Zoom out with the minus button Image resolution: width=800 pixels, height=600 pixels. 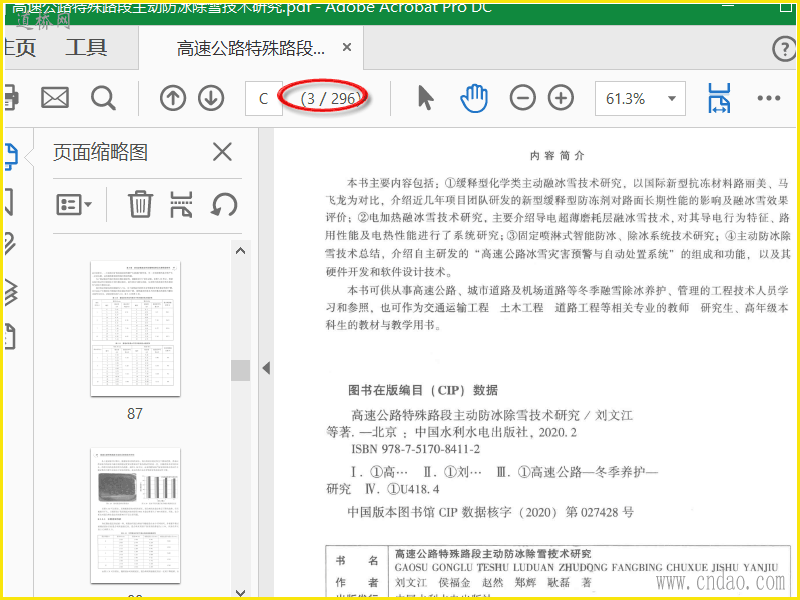(x=523, y=98)
